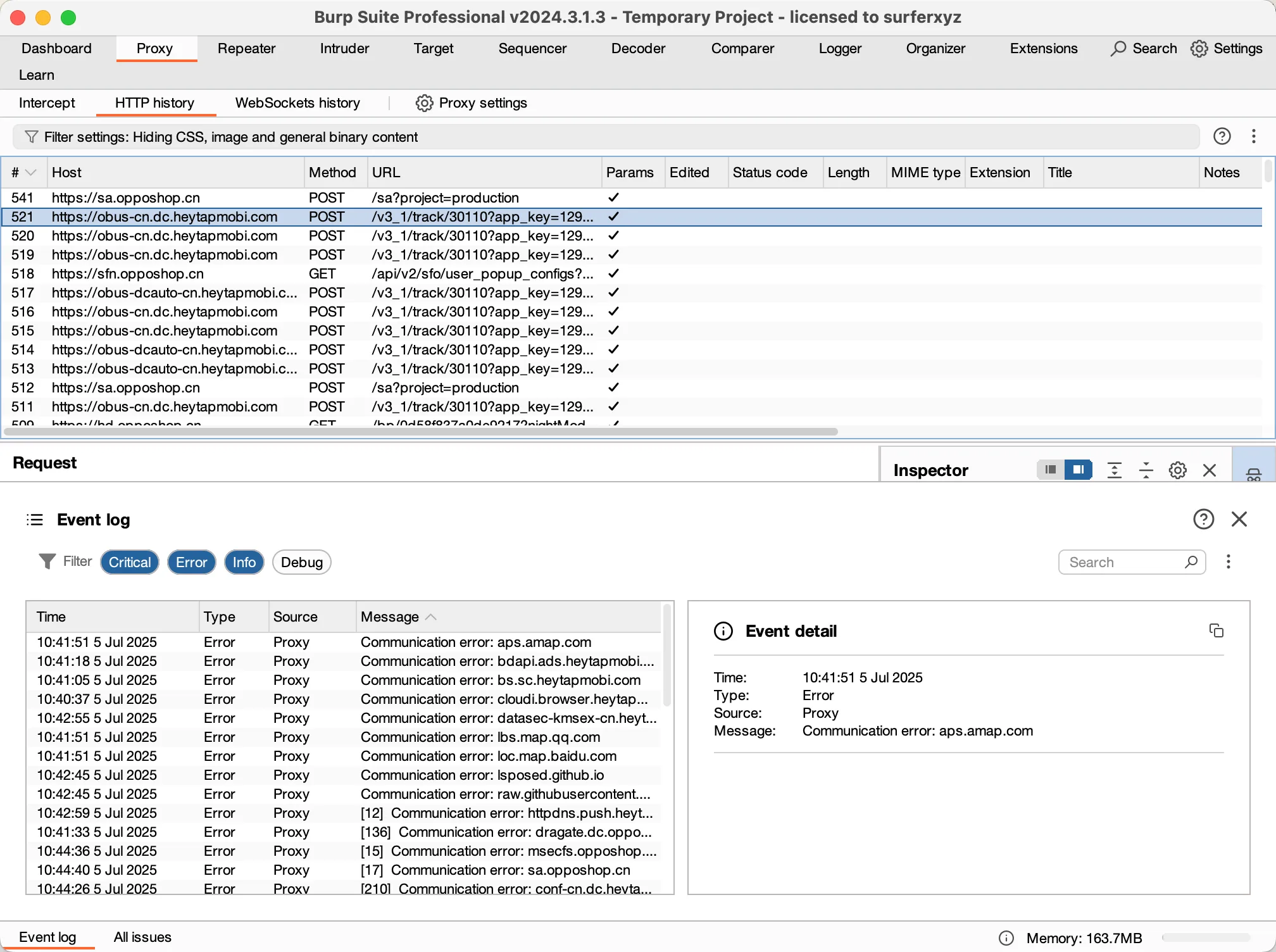Switch to the Intruder tab

coord(344,49)
